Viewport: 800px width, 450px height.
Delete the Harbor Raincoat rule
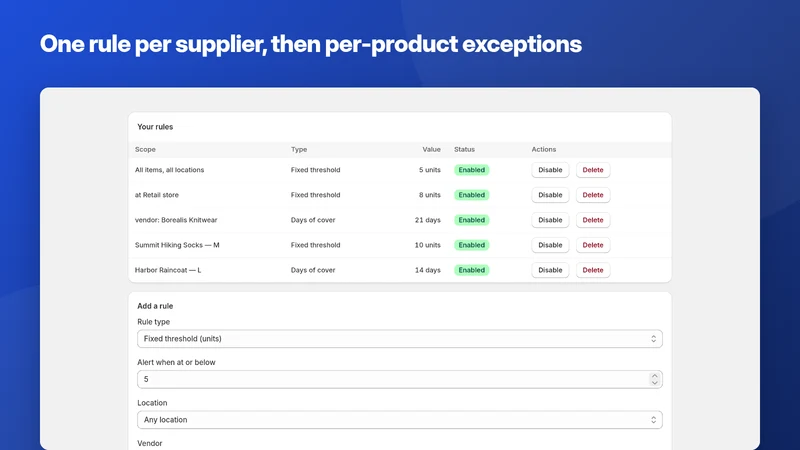pyautogui.click(x=593, y=270)
